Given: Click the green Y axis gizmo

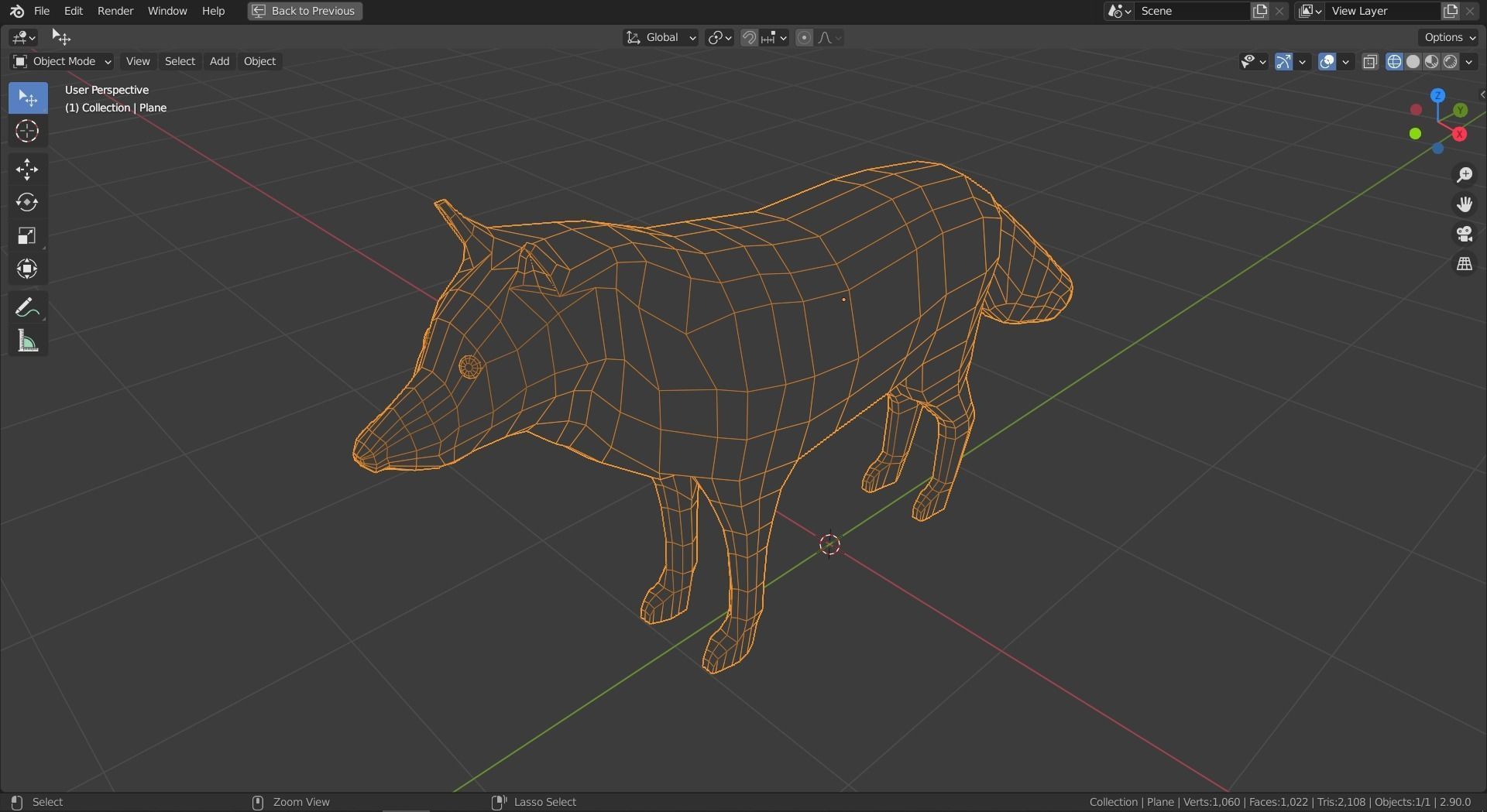Looking at the screenshot, I should pyautogui.click(x=1460, y=110).
